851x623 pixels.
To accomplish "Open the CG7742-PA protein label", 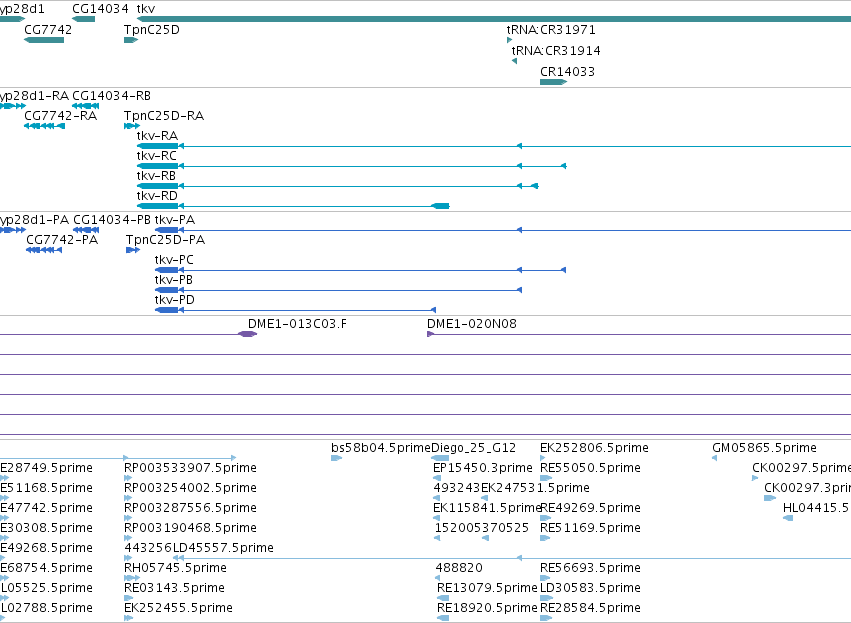I will tap(62, 240).
